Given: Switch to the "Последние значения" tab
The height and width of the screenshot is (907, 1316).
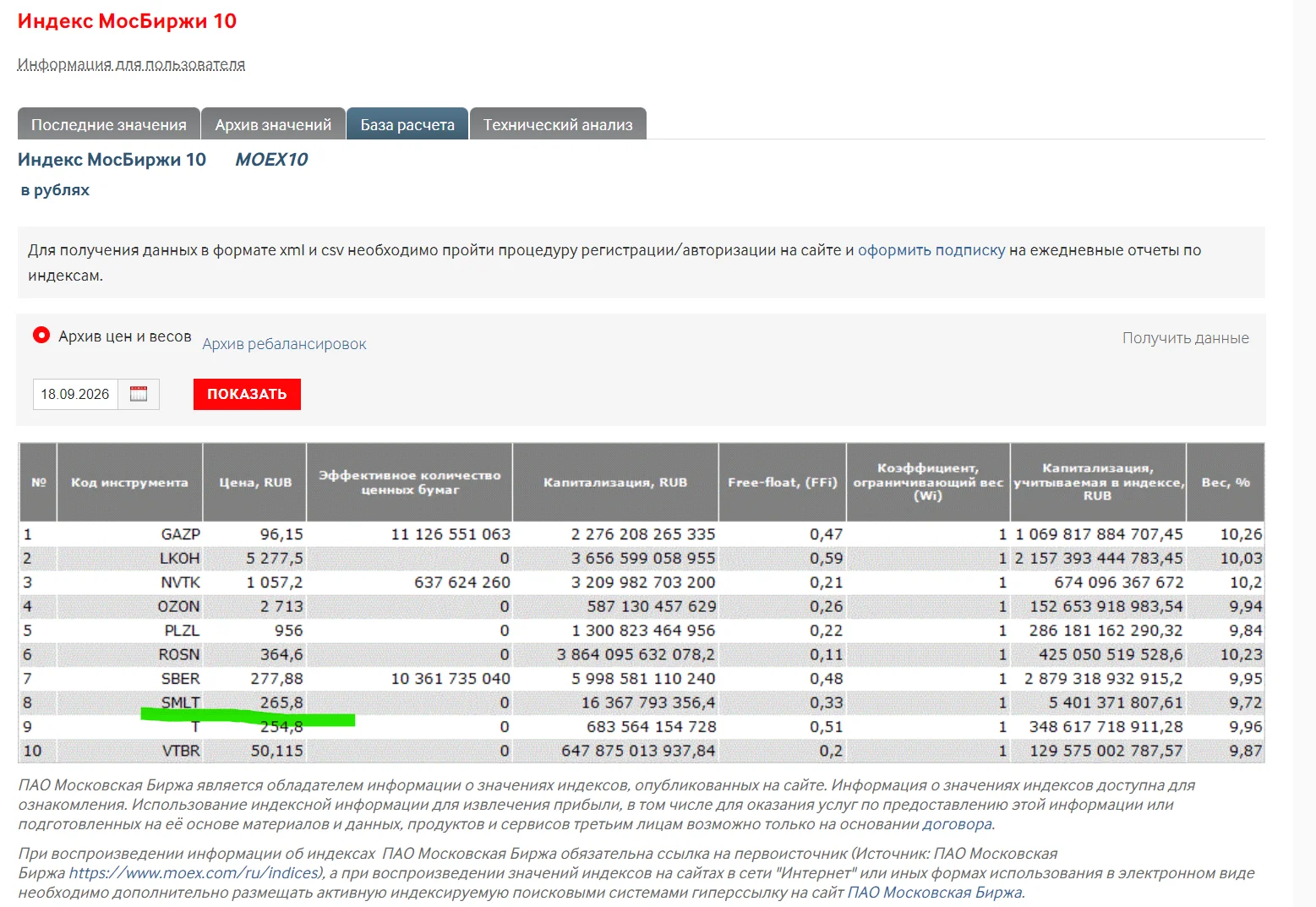Looking at the screenshot, I should tap(109, 124).
